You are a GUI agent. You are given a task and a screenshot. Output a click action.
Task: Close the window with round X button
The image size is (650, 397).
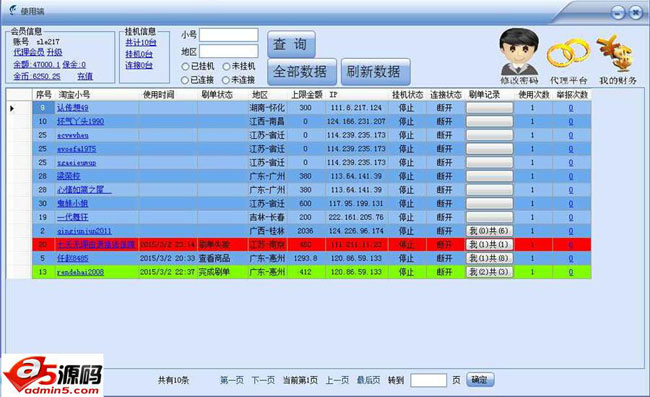tap(636, 13)
